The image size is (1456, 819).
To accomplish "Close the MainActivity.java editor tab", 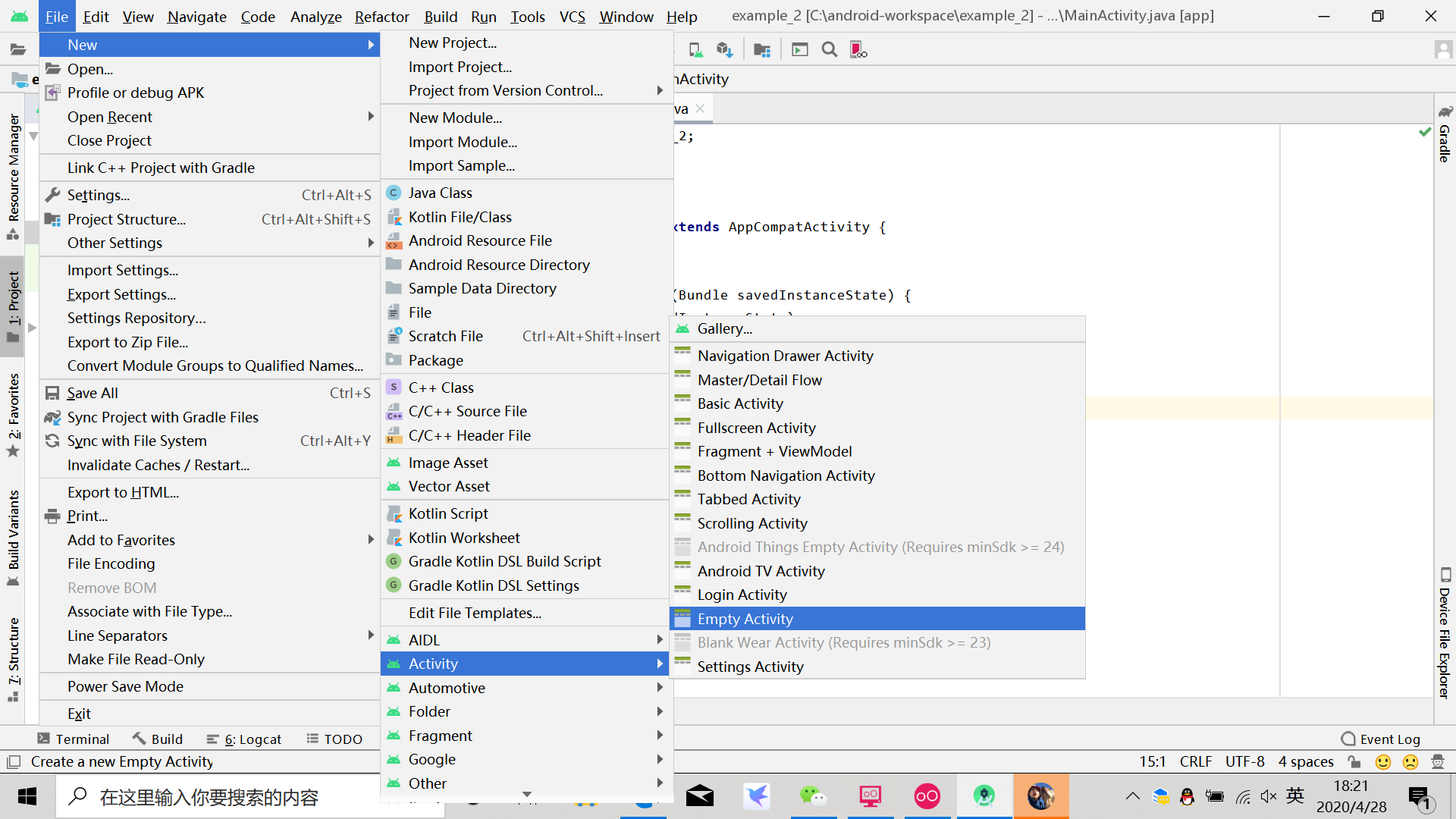I will click(x=700, y=108).
